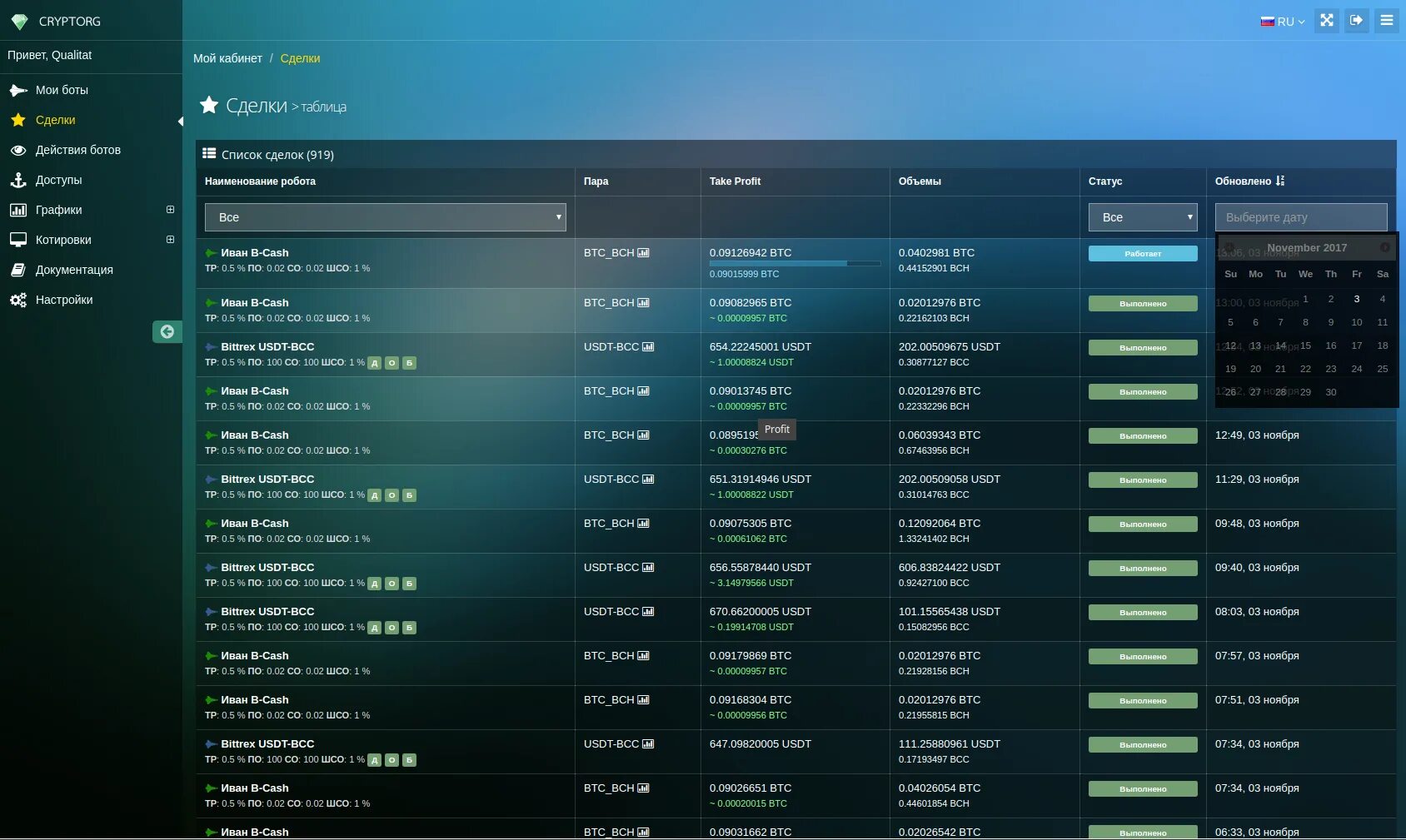Click the Настройки gears icon
The image size is (1406, 840).
(x=17, y=300)
